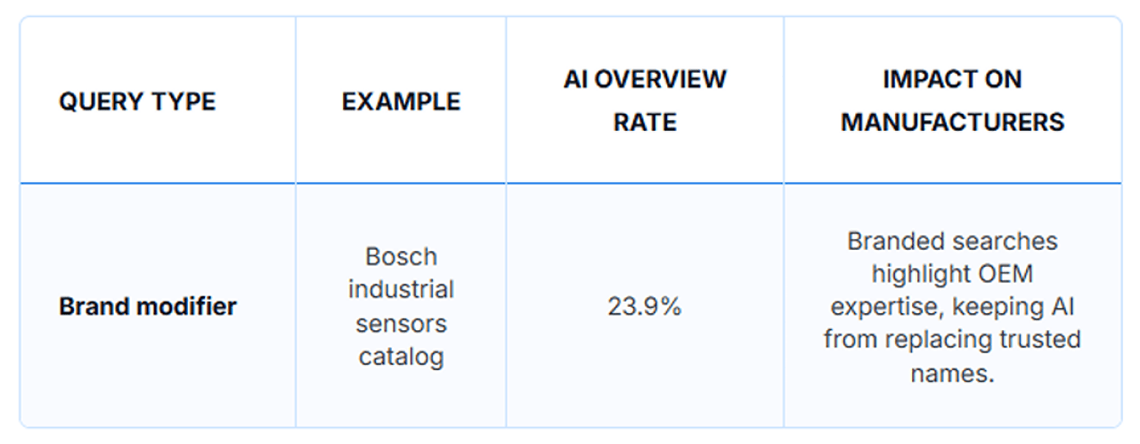Click the EXAMPLE column header
1140x444 pixels.
tap(401, 102)
